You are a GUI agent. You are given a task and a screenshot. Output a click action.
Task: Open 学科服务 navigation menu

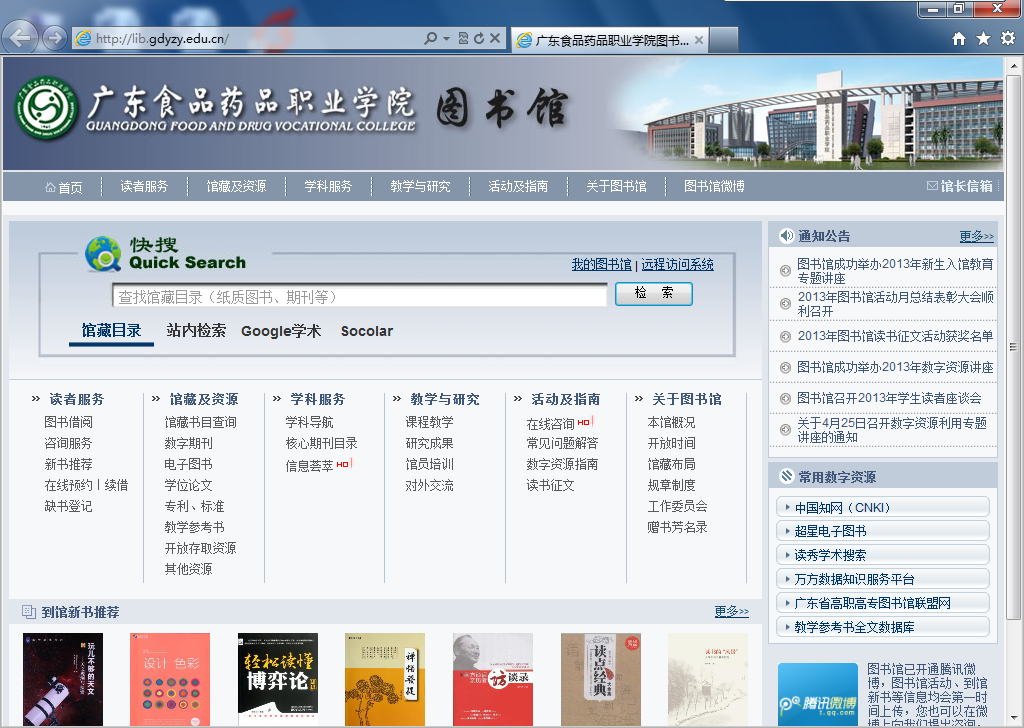[328, 186]
